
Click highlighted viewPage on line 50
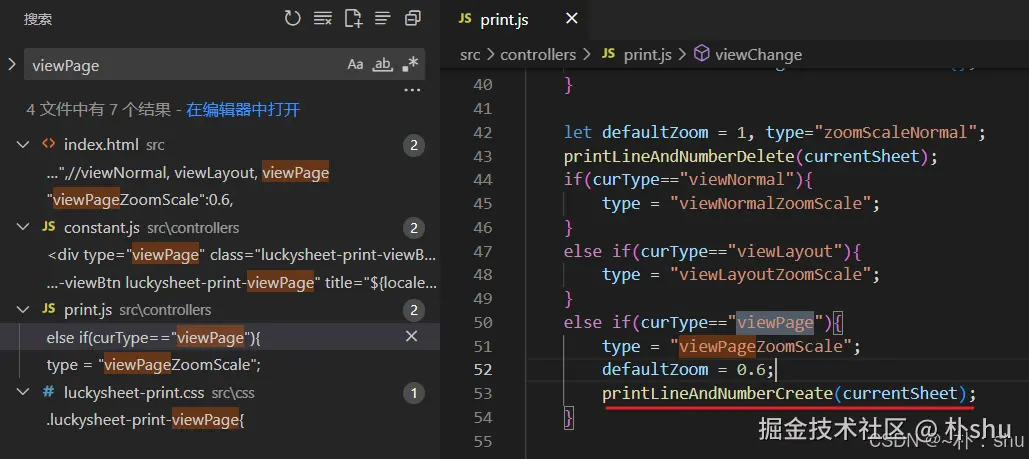[x=774, y=322]
